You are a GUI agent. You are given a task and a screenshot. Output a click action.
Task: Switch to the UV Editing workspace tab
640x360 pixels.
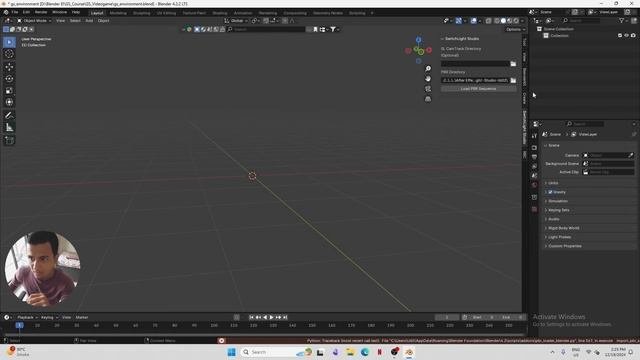coord(166,13)
